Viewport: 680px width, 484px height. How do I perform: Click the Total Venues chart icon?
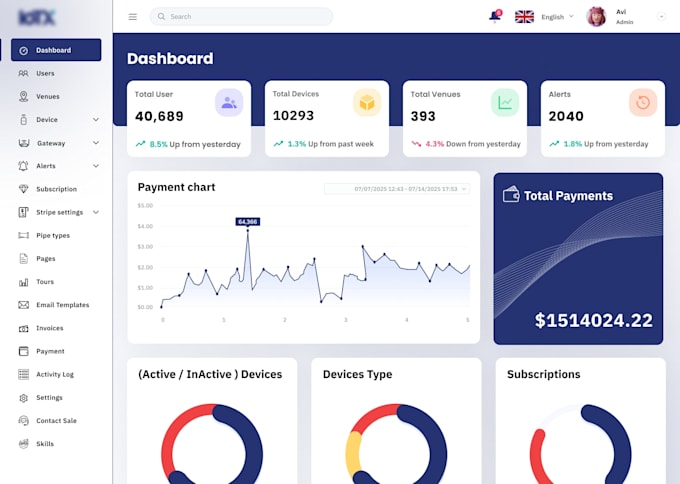click(x=505, y=103)
